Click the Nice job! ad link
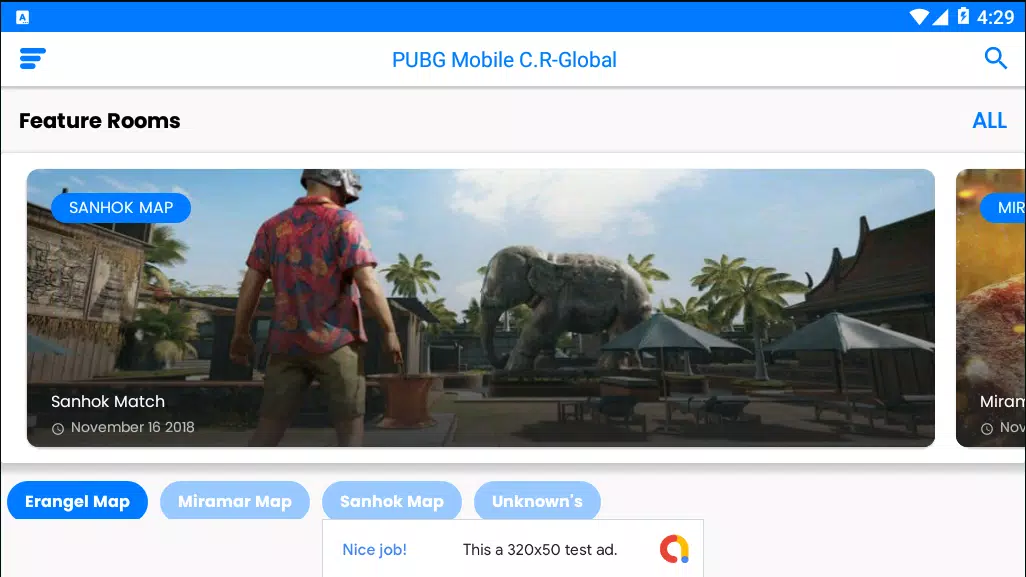This screenshot has width=1026, height=577. coord(374,550)
